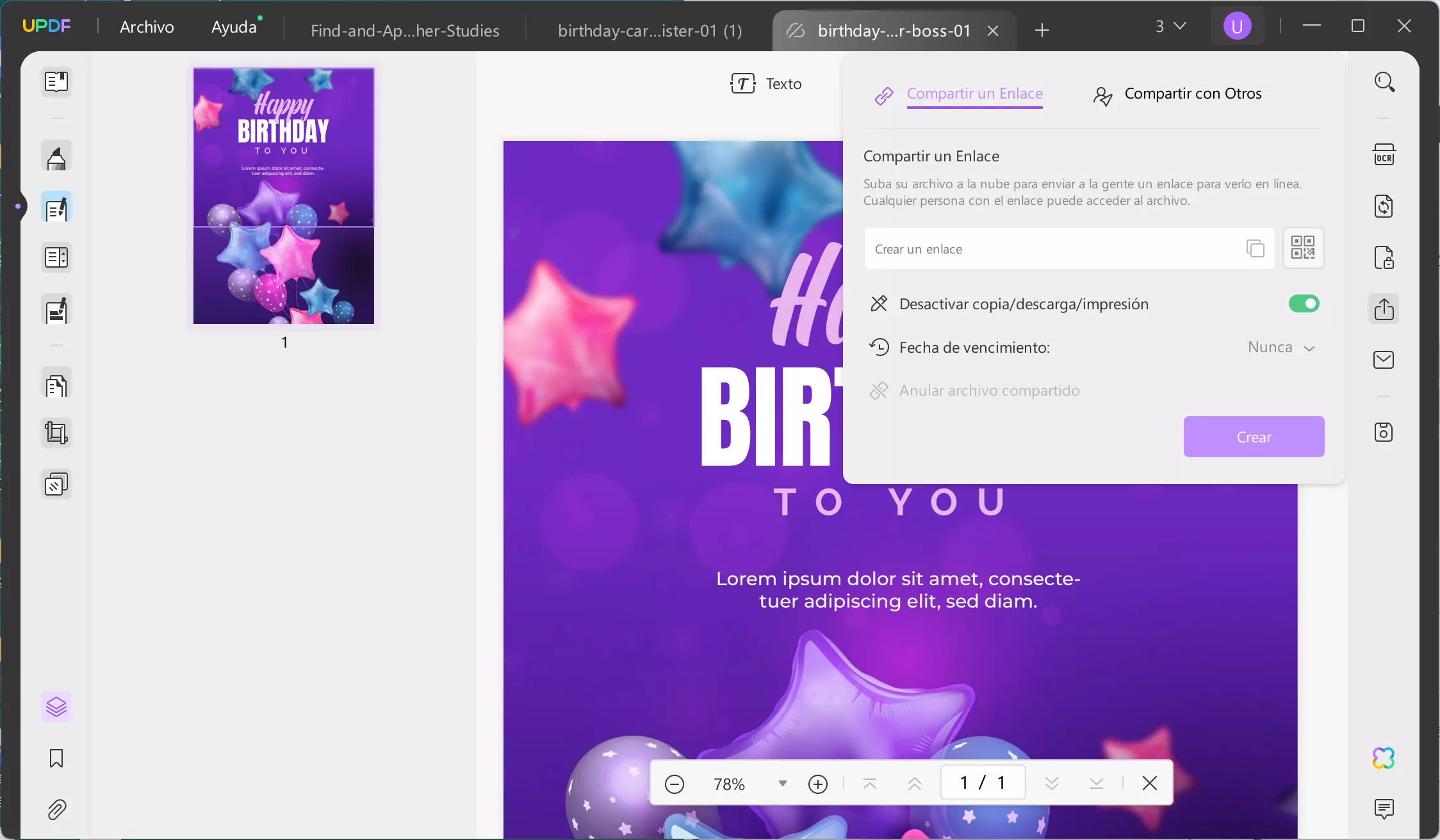Toggle Desactivar copia/descarga/impresión switch

(1304, 303)
